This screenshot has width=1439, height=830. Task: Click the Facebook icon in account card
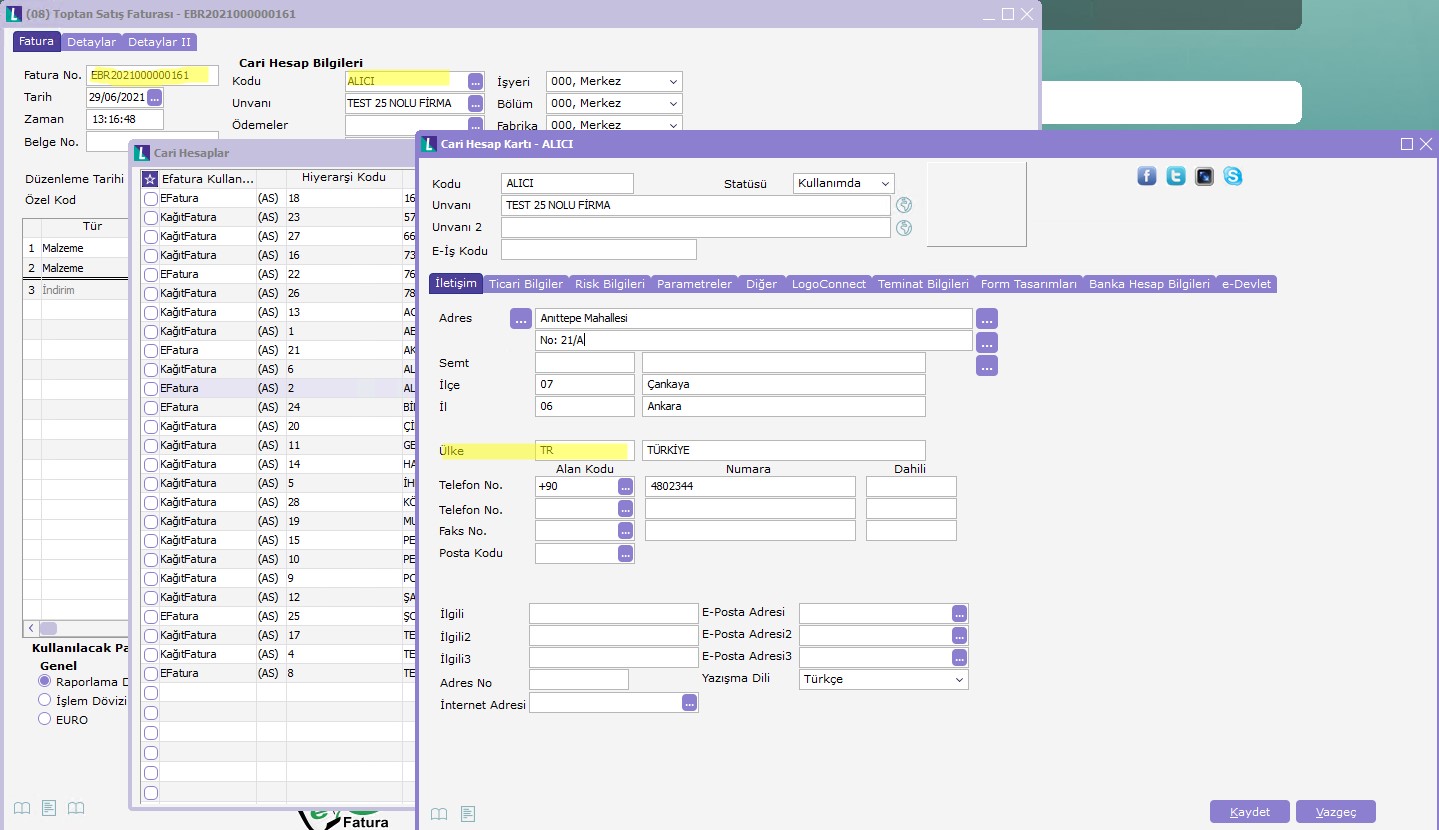point(1147,177)
